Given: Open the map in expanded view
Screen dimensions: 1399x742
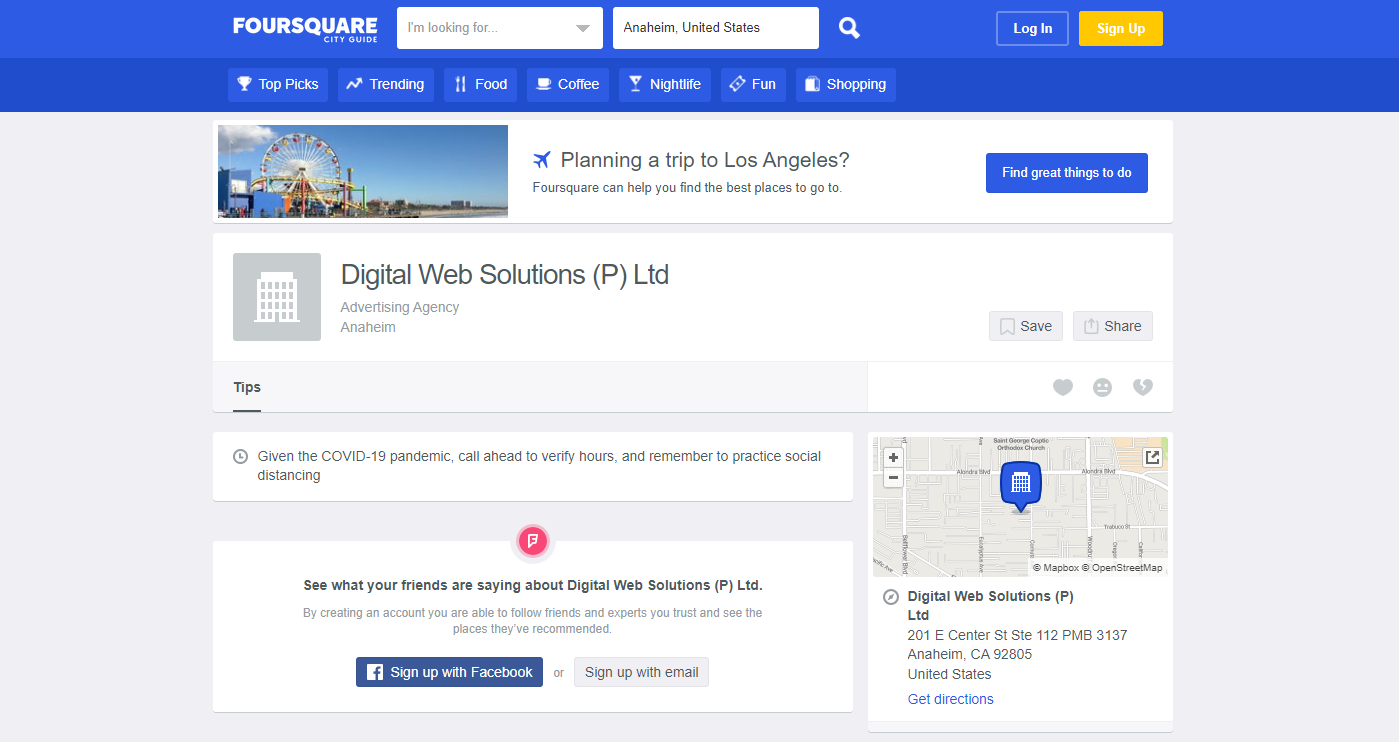Looking at the screenshot, I should coord(1152,458).
